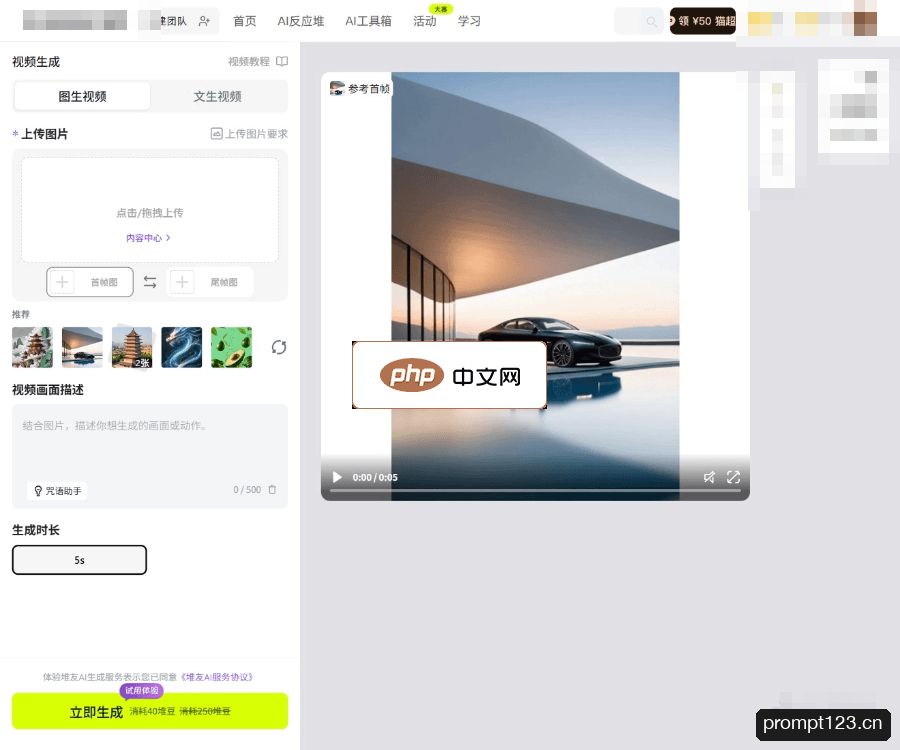Screen dimensions: 900x750
Task: Open the 视频教程 tutorial link
Action: [249, 61]
